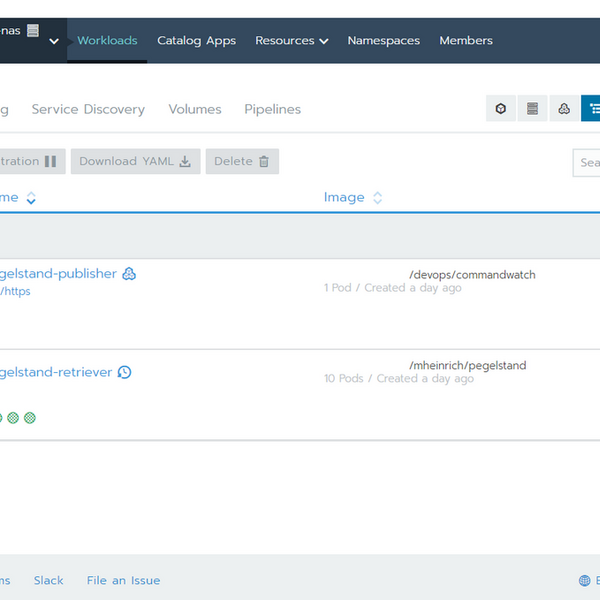Open the Pipelines tab
Image resolution: width=600 pixels, height=600 pixels.
(272, 109)
